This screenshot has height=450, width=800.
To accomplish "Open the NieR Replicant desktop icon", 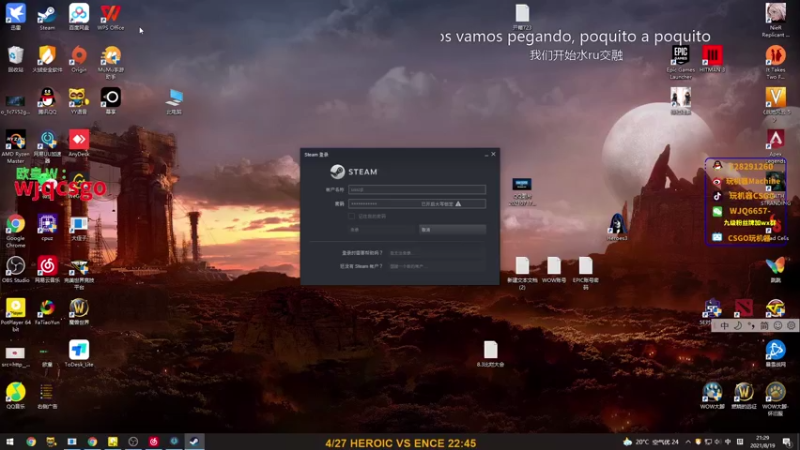I will (776, 20).
